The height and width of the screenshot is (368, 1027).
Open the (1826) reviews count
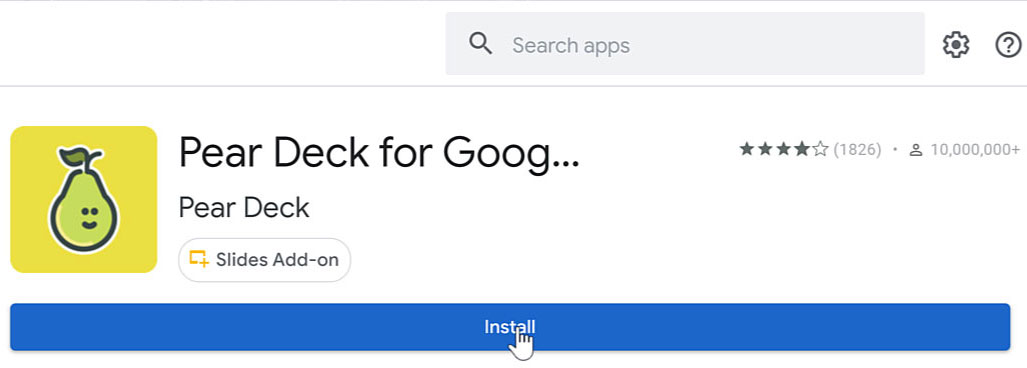(x=857, y=150)
